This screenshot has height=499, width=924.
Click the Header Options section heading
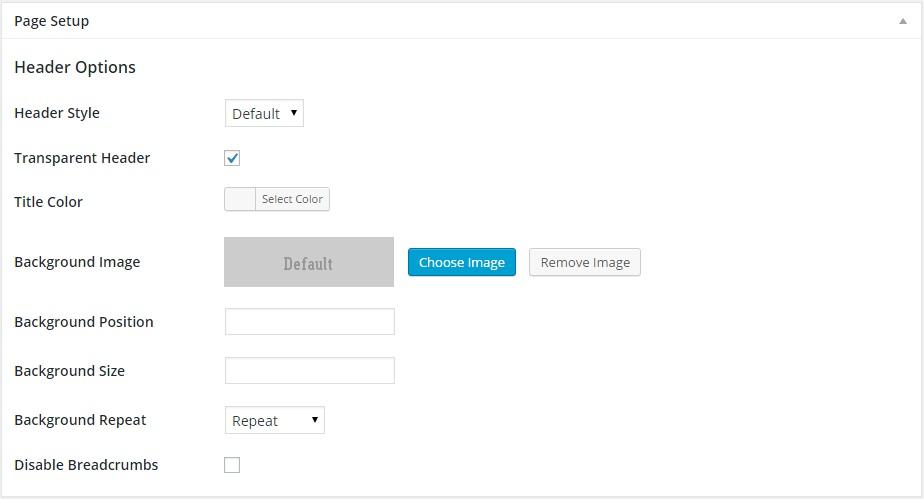[x=75, y=67]
